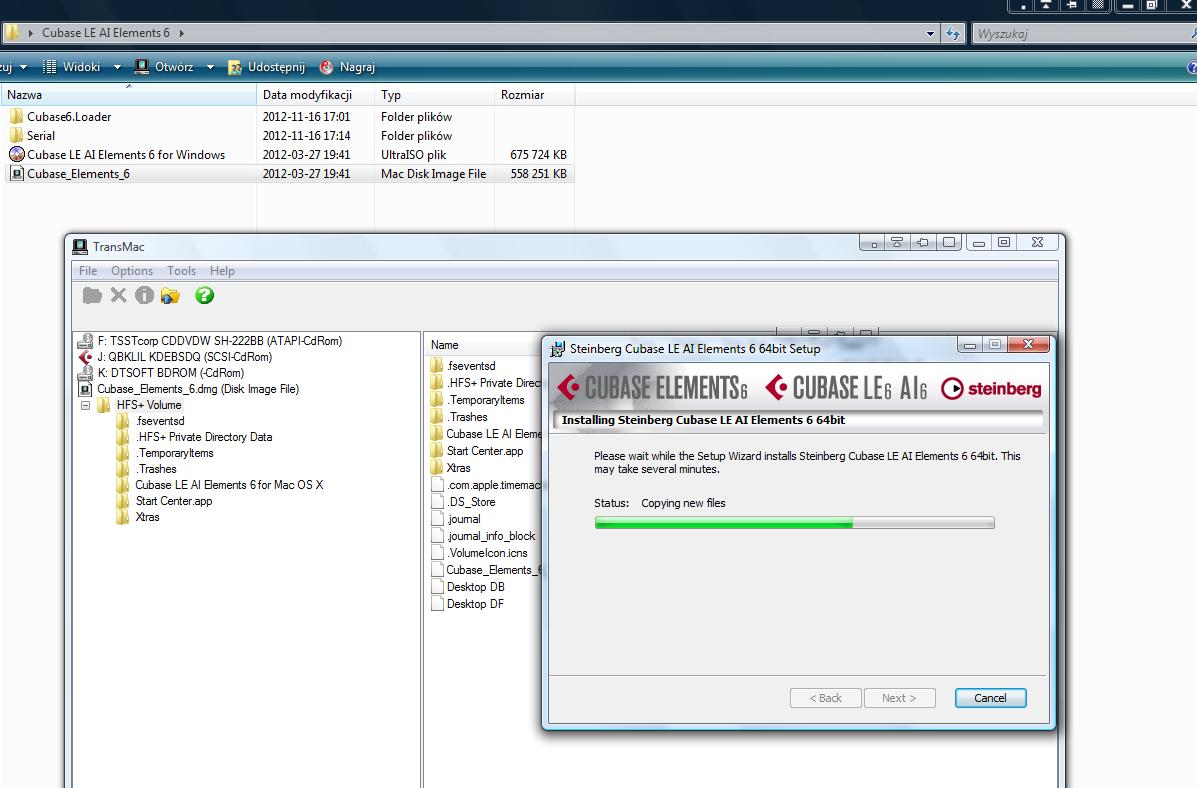The image size is (1197, 788).
Task: Select .HFS+ Private Directory Data tree folder
Action: pos(204,437)
